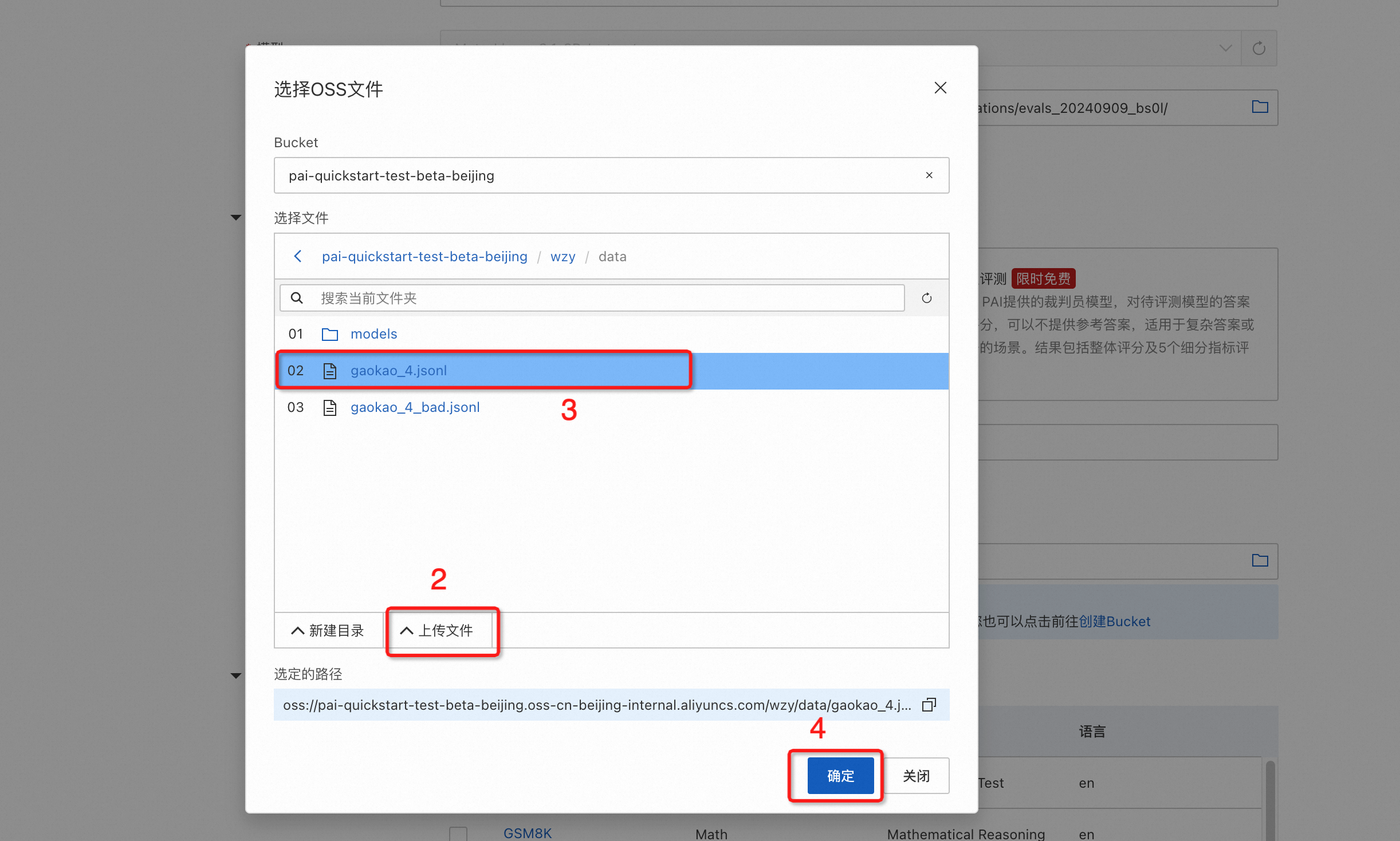The width and height of the screenshot is (1400, 841).
Task: Click the 确定 confirm button
Action: [x=840, y=774]
